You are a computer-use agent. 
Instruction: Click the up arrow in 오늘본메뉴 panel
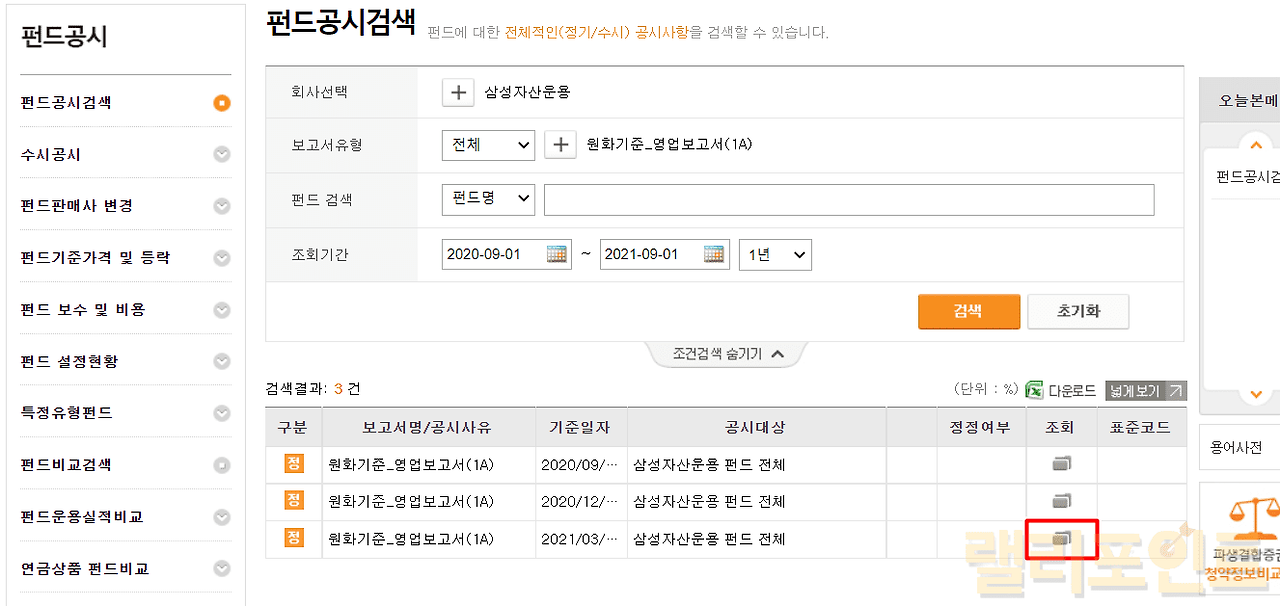(1257, 146)
